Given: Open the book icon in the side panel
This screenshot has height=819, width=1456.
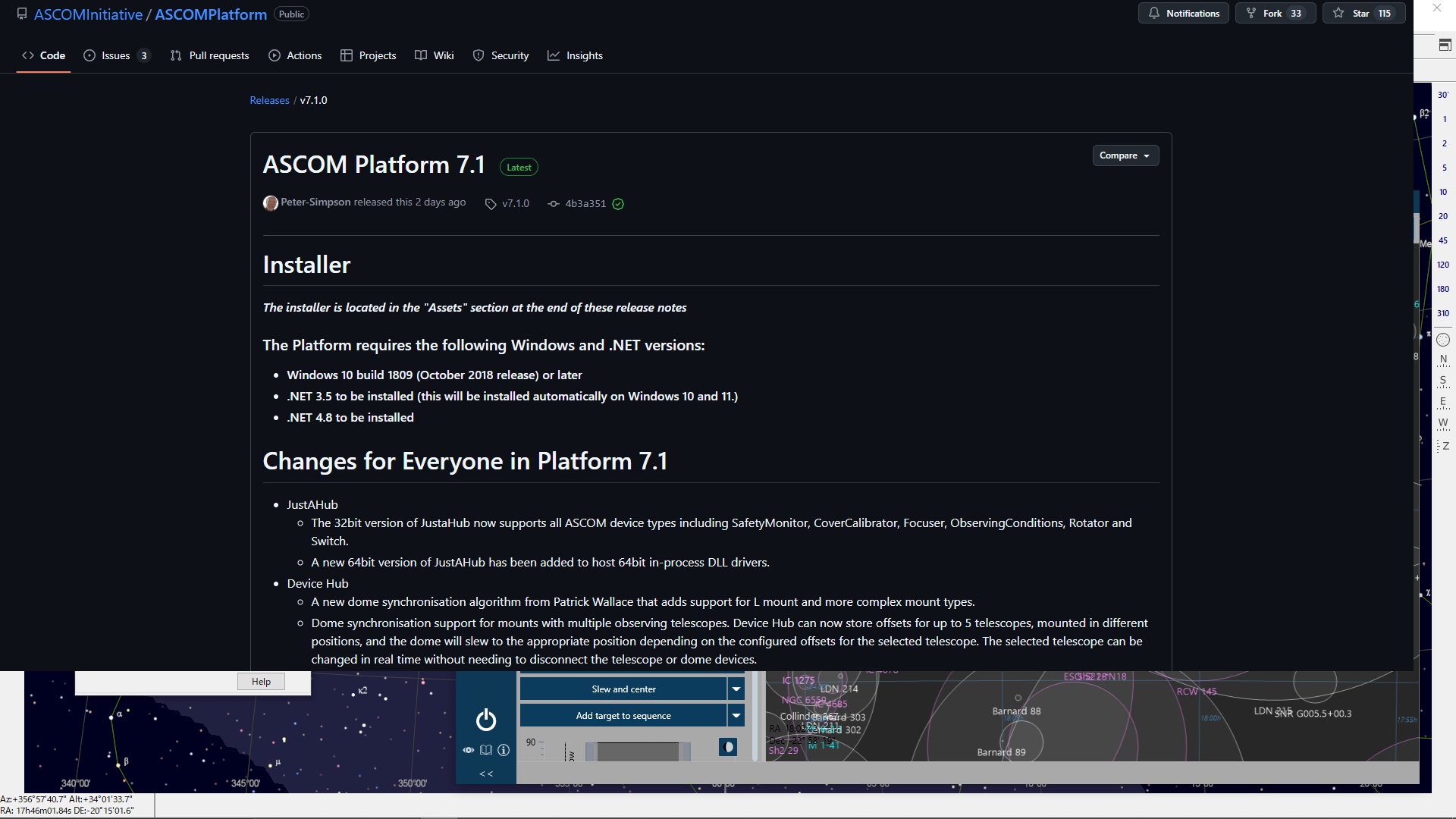Looking at the screenshot, I should point(486,750).
